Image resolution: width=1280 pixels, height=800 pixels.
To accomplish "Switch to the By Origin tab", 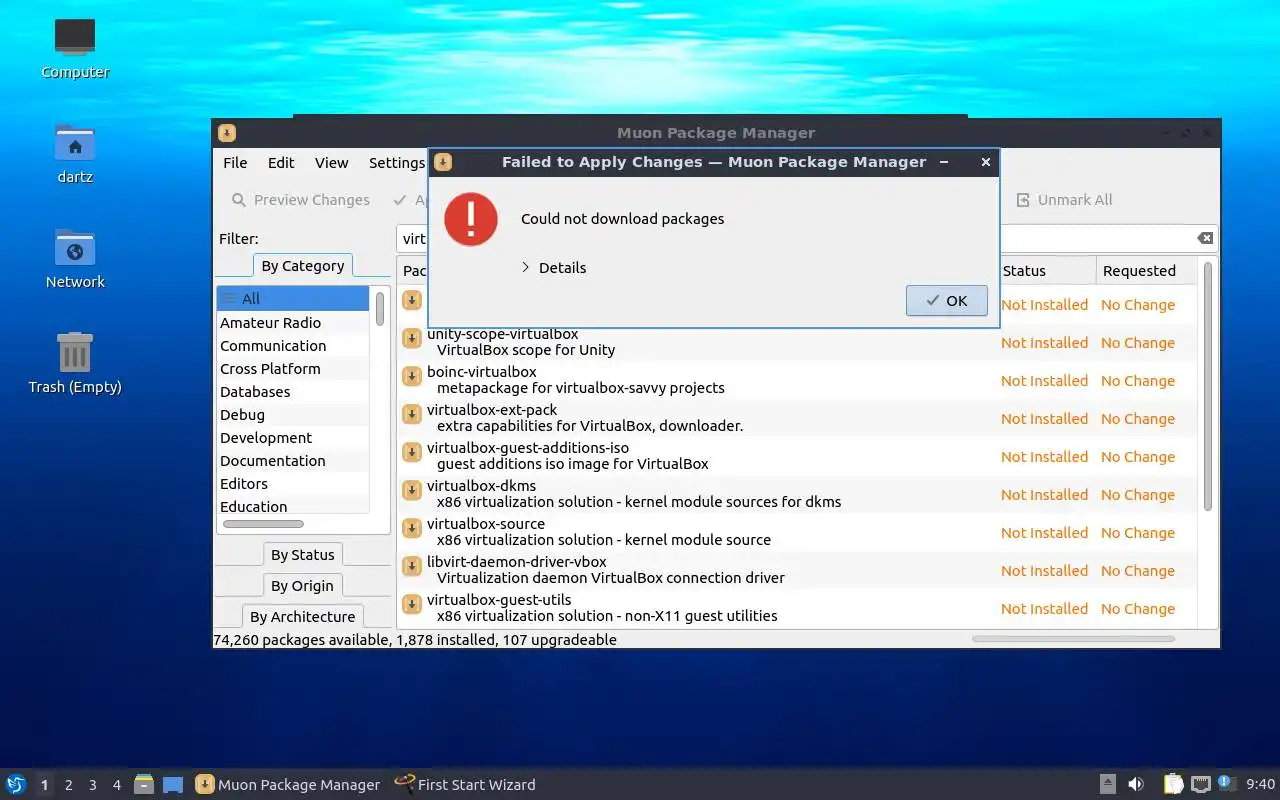I will pyautogui.click(x=302, y=586).
